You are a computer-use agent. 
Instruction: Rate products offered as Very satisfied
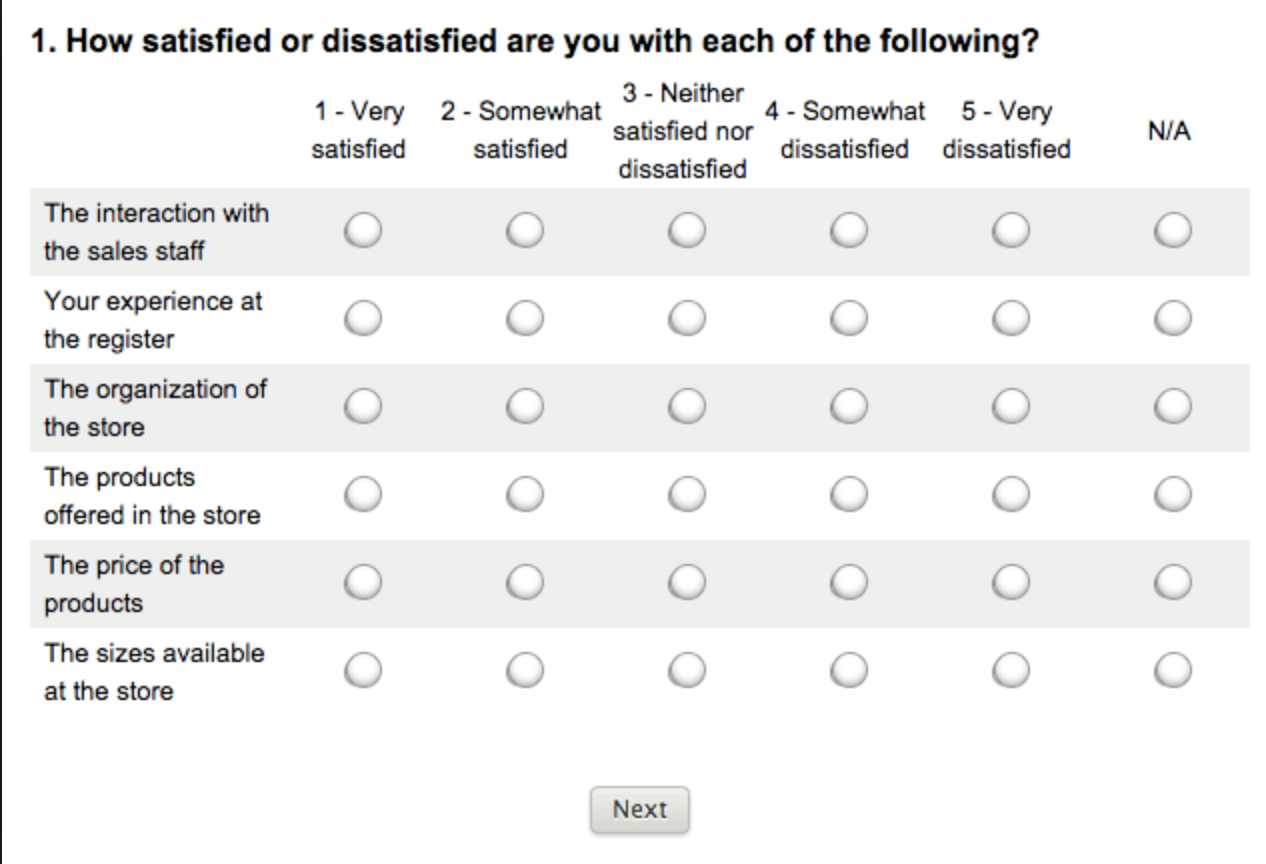[362, 493]
